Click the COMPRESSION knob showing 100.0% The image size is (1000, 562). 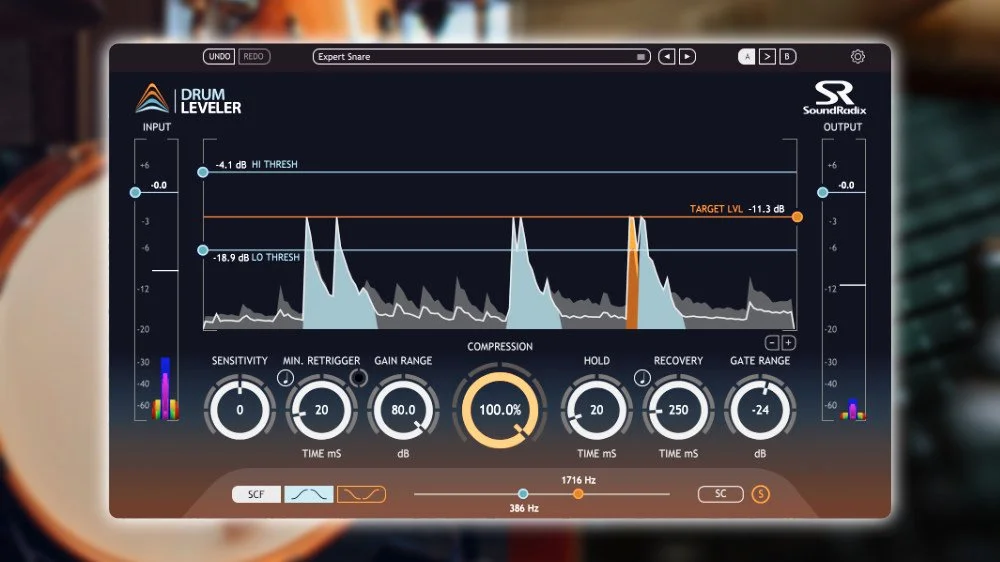[500, 409]
